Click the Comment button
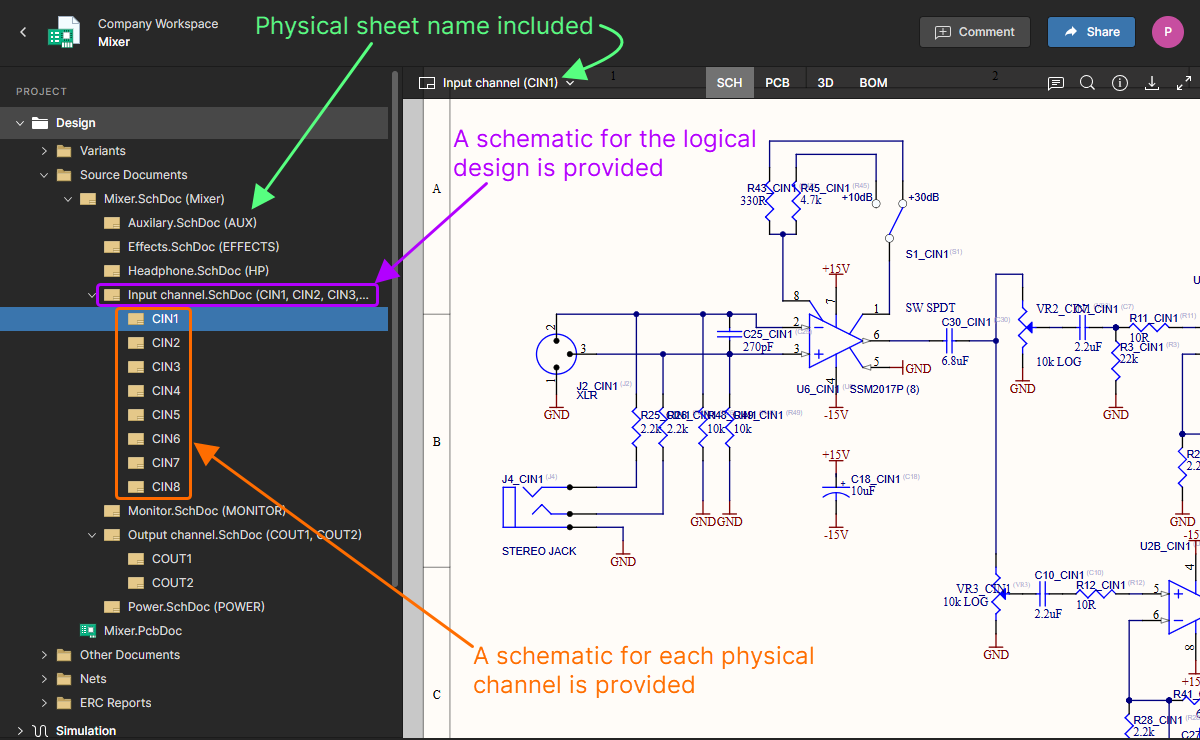The width and height of the screenshot is (1200, 740). point(974,31)
